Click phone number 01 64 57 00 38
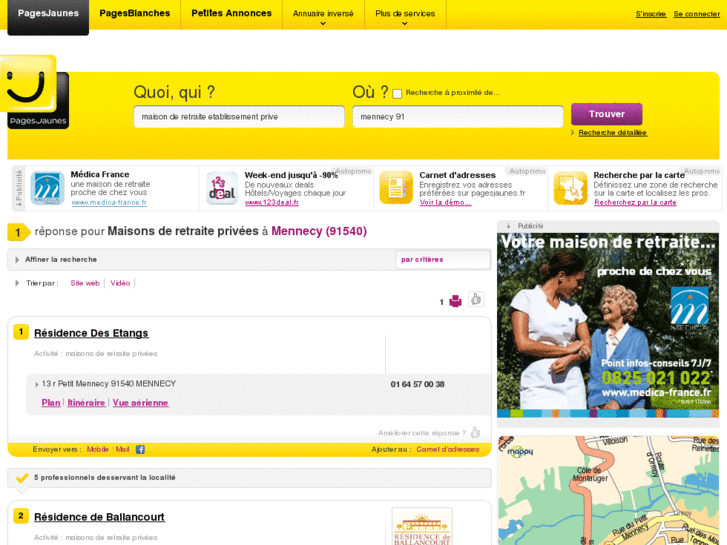727x545 pixels. [417, 385]
